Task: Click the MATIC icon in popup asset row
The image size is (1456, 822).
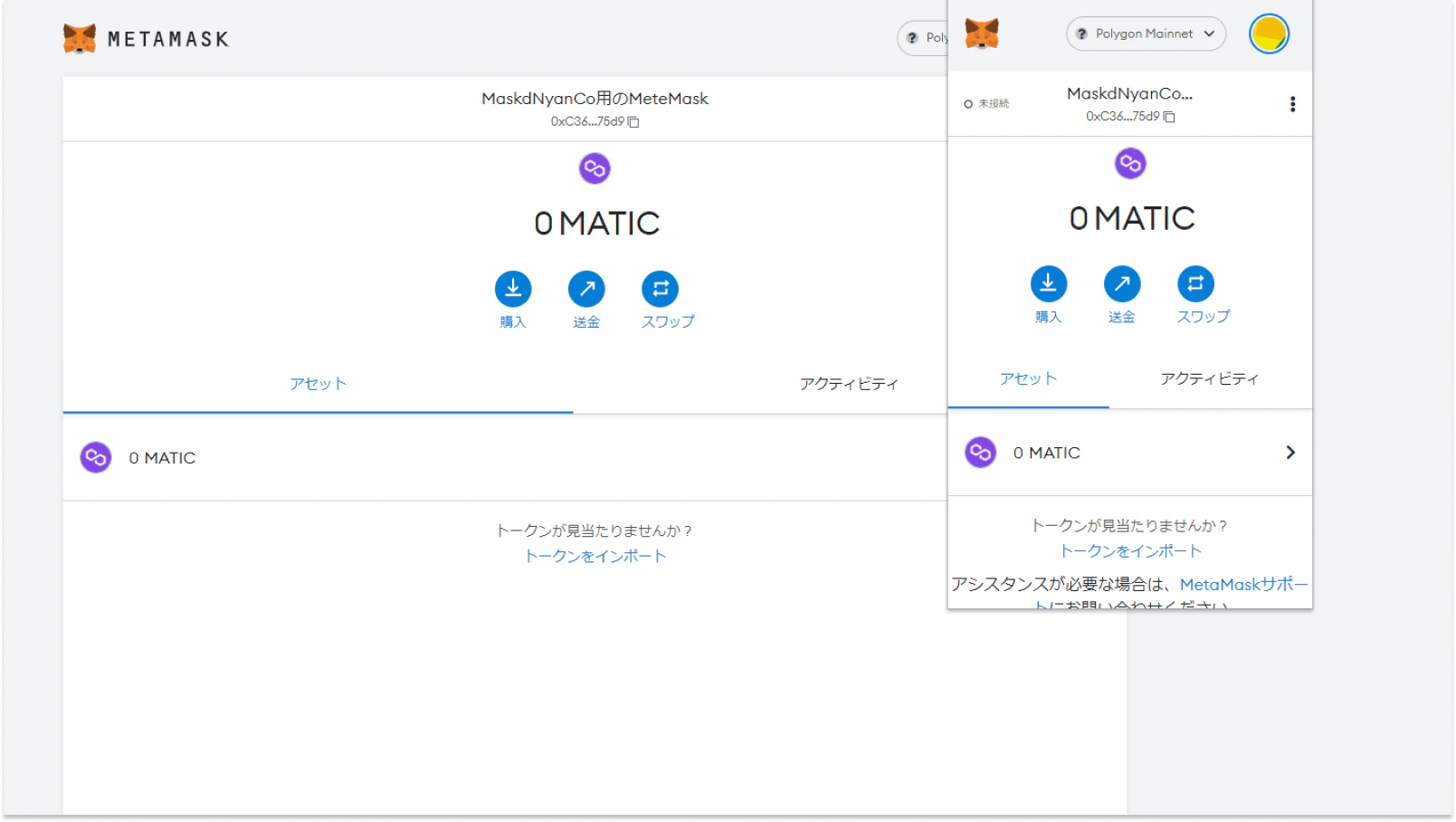Action: coord(980,453)
